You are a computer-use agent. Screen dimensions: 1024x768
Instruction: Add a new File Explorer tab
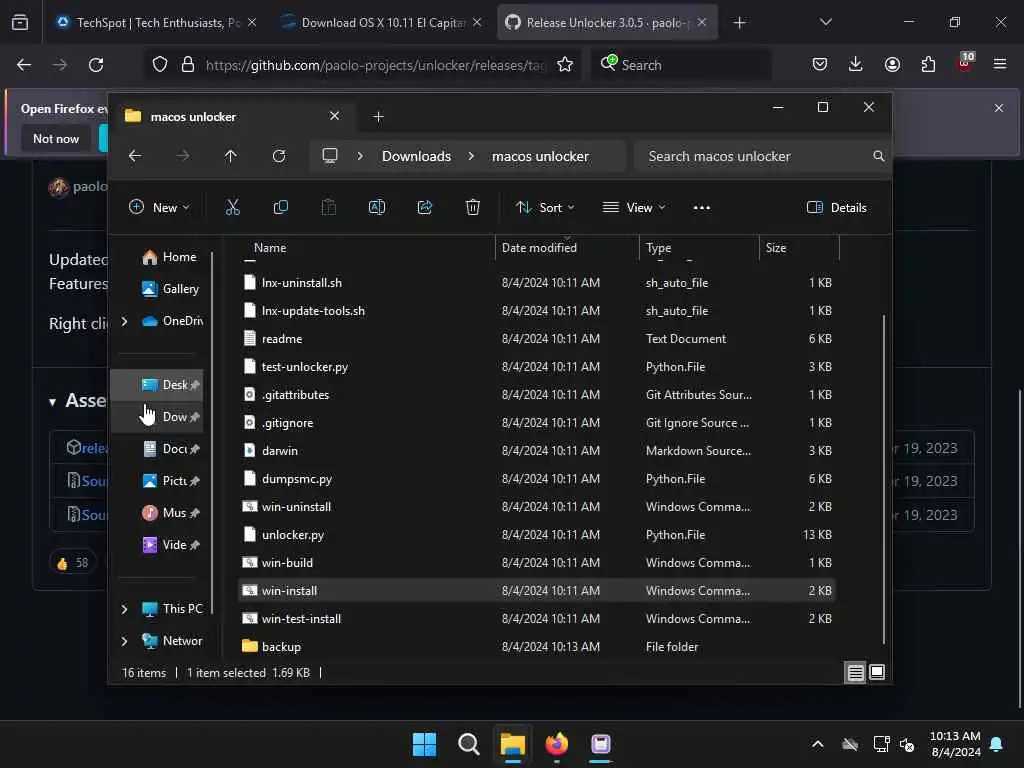[x=378, y=116]
